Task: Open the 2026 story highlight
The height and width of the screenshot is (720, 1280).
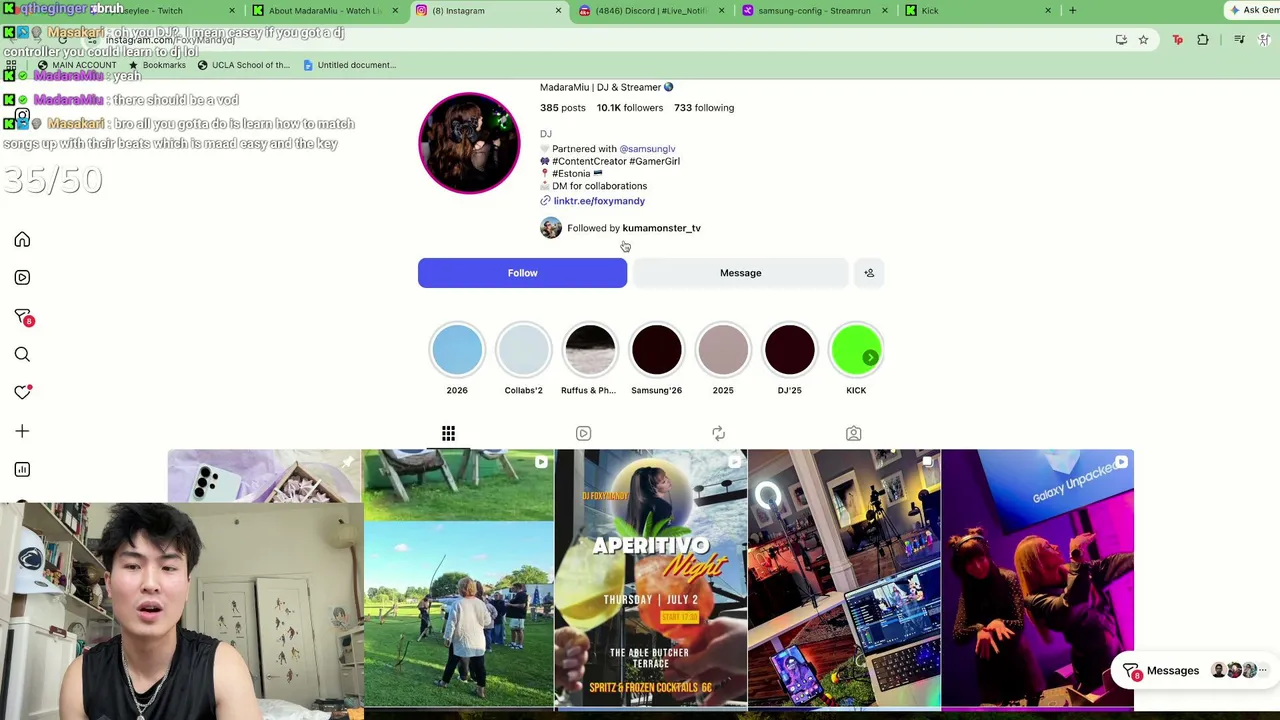Action: click(457, 350)
